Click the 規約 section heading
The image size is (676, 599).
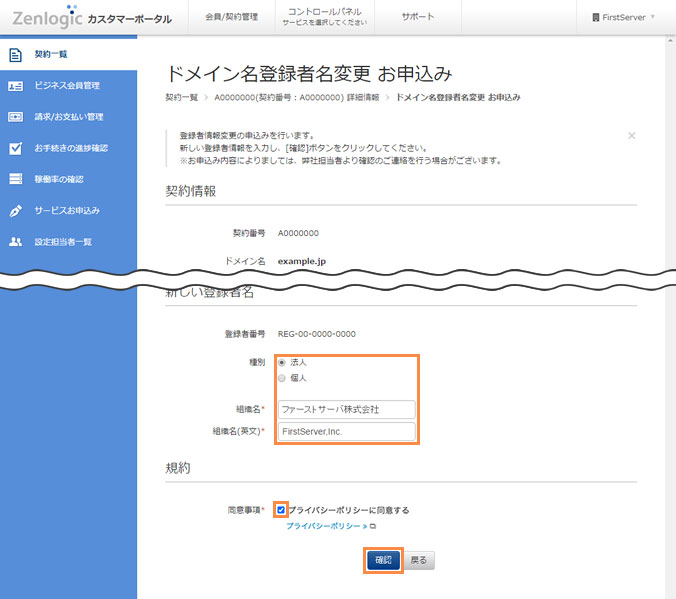178,468
